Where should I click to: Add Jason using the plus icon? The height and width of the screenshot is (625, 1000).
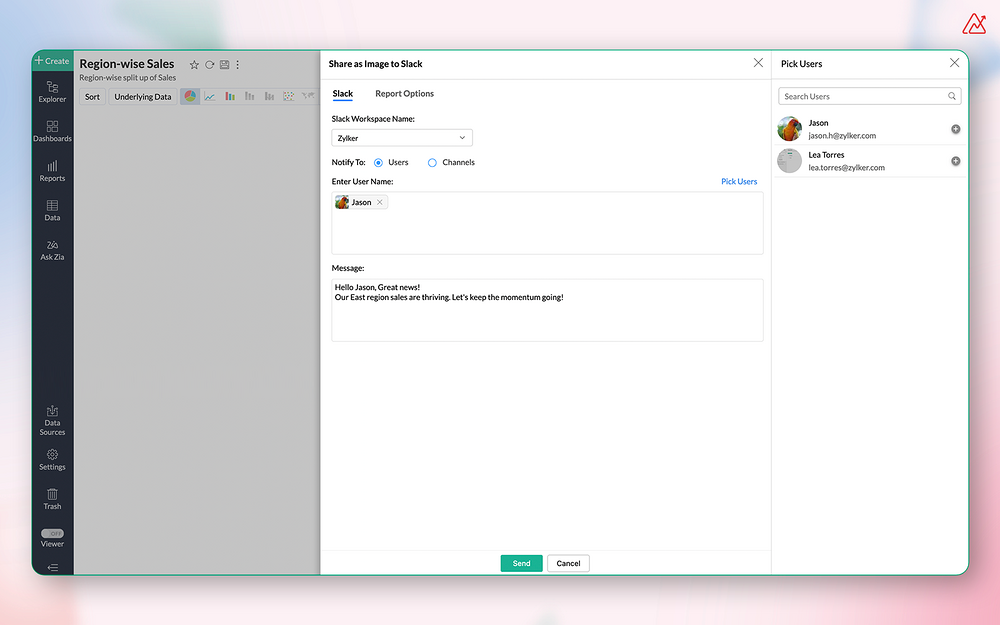click(955, 129)
